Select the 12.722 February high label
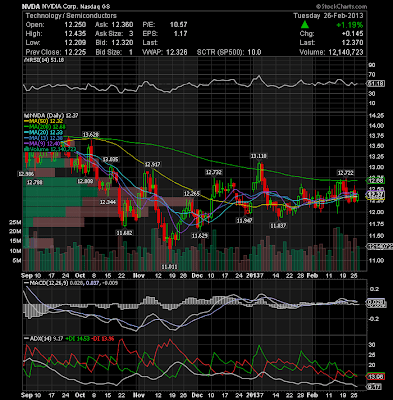393x400 pixels. [346, 173]
